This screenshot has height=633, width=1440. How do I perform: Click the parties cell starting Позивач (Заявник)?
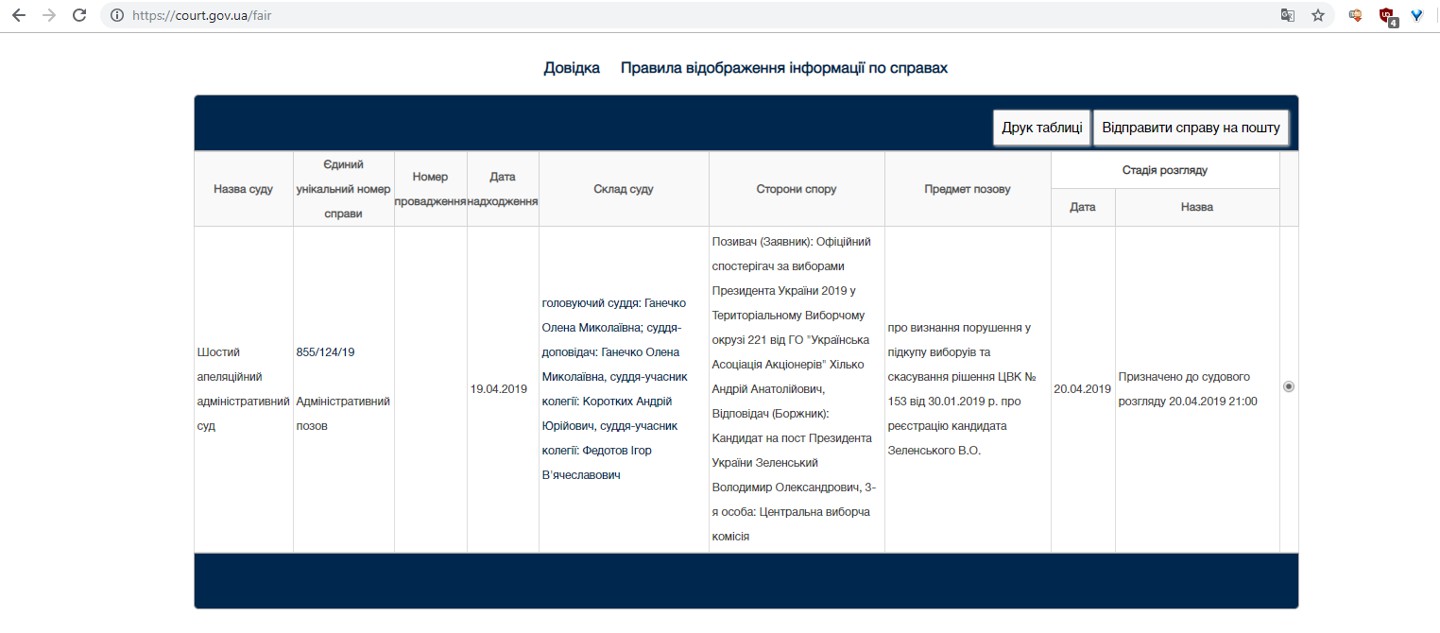pyautogui.click(x=797, y=389)
